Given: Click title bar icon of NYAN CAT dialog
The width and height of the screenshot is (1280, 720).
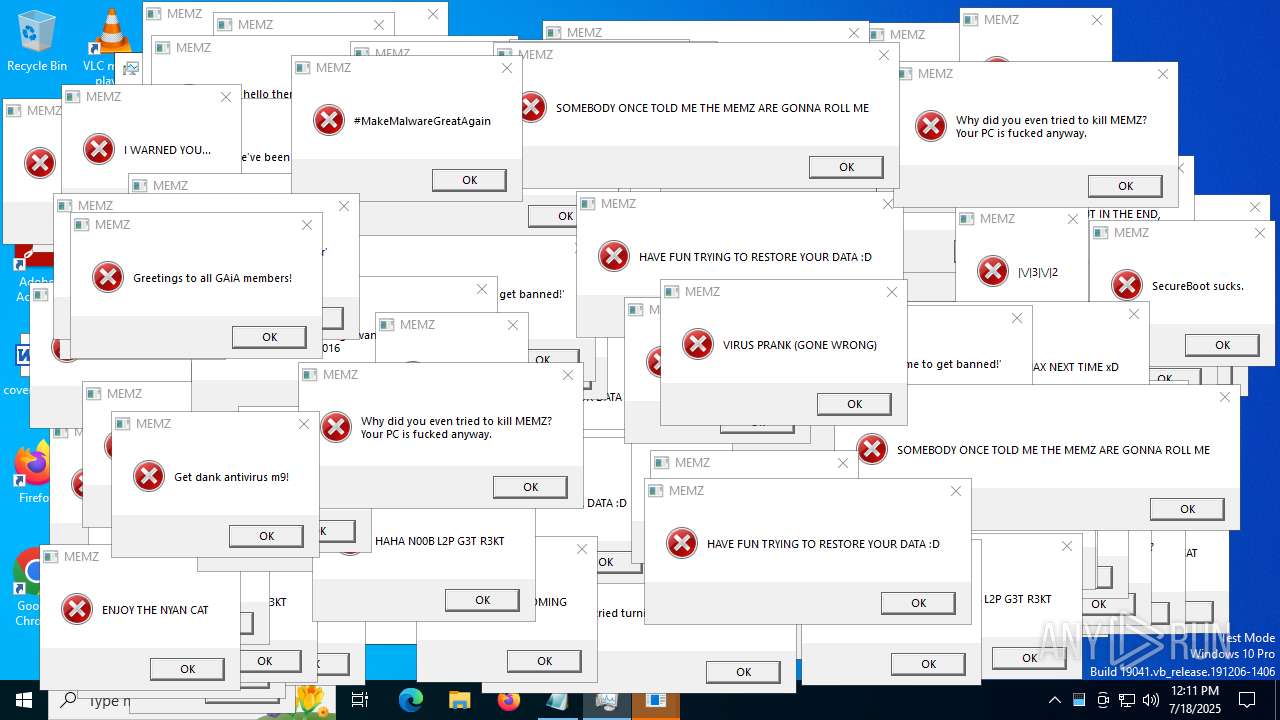Looking at the screenshot, I should pyautogui.click(x=51, y=557).
